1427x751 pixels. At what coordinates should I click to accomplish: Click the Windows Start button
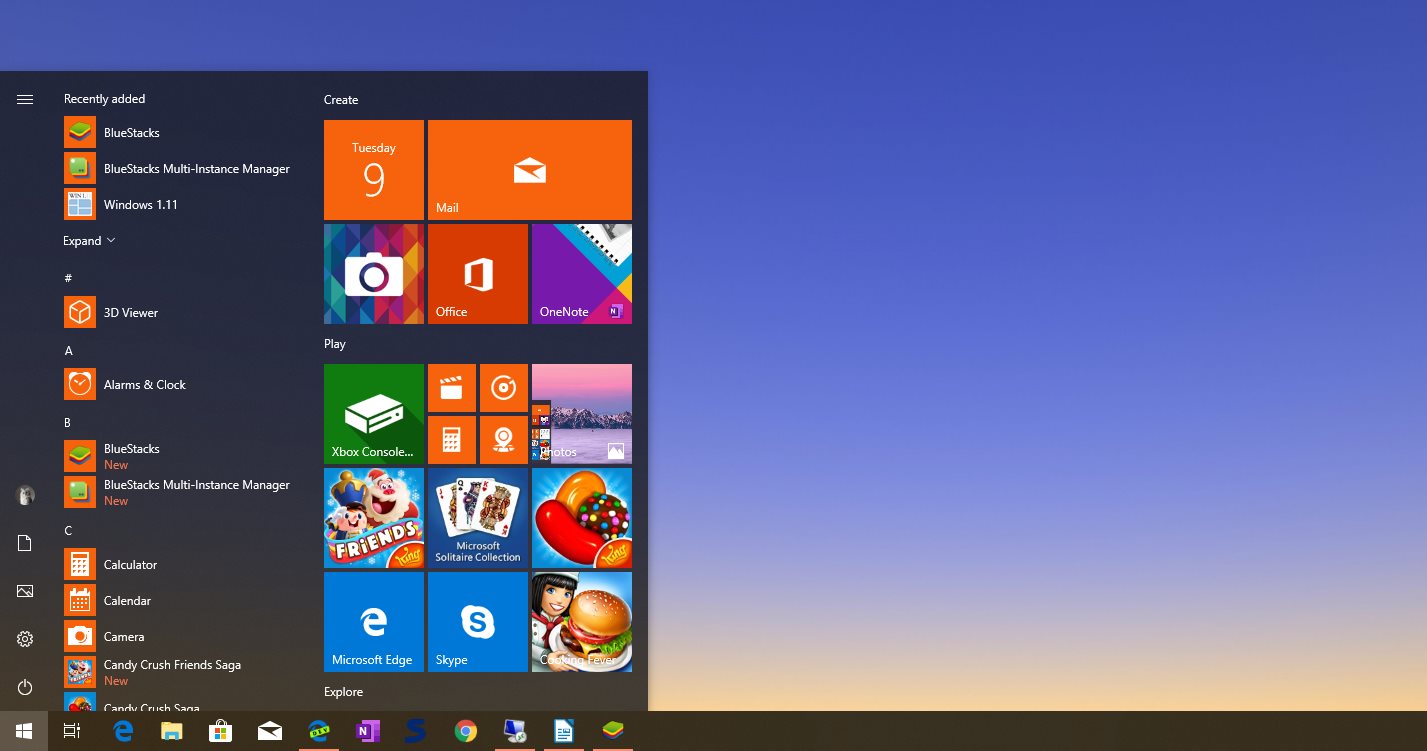click(x=24, y=731)
